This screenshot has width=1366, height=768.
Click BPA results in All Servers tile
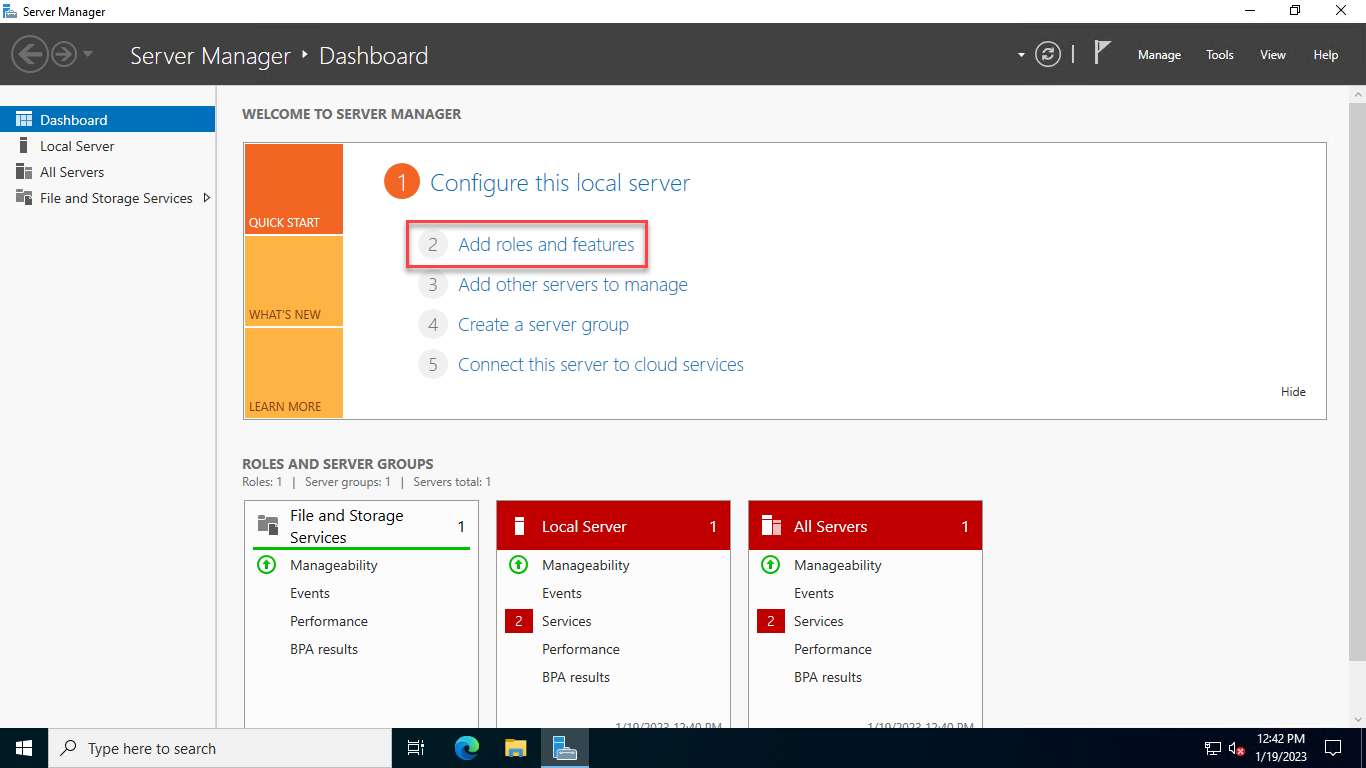[x=828, y=677]
